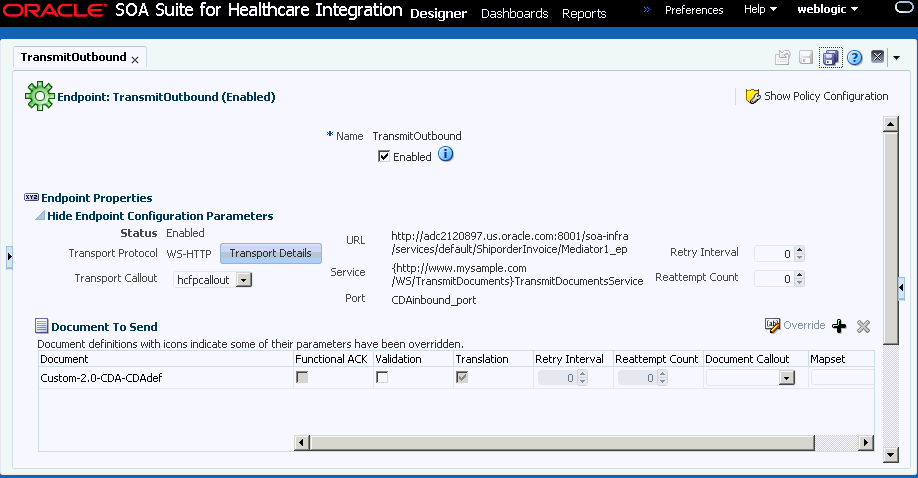Decrease the endpoint Reattempt Count stepper
Viewport: 918px width, 478px height.
[x=800, y=282]
